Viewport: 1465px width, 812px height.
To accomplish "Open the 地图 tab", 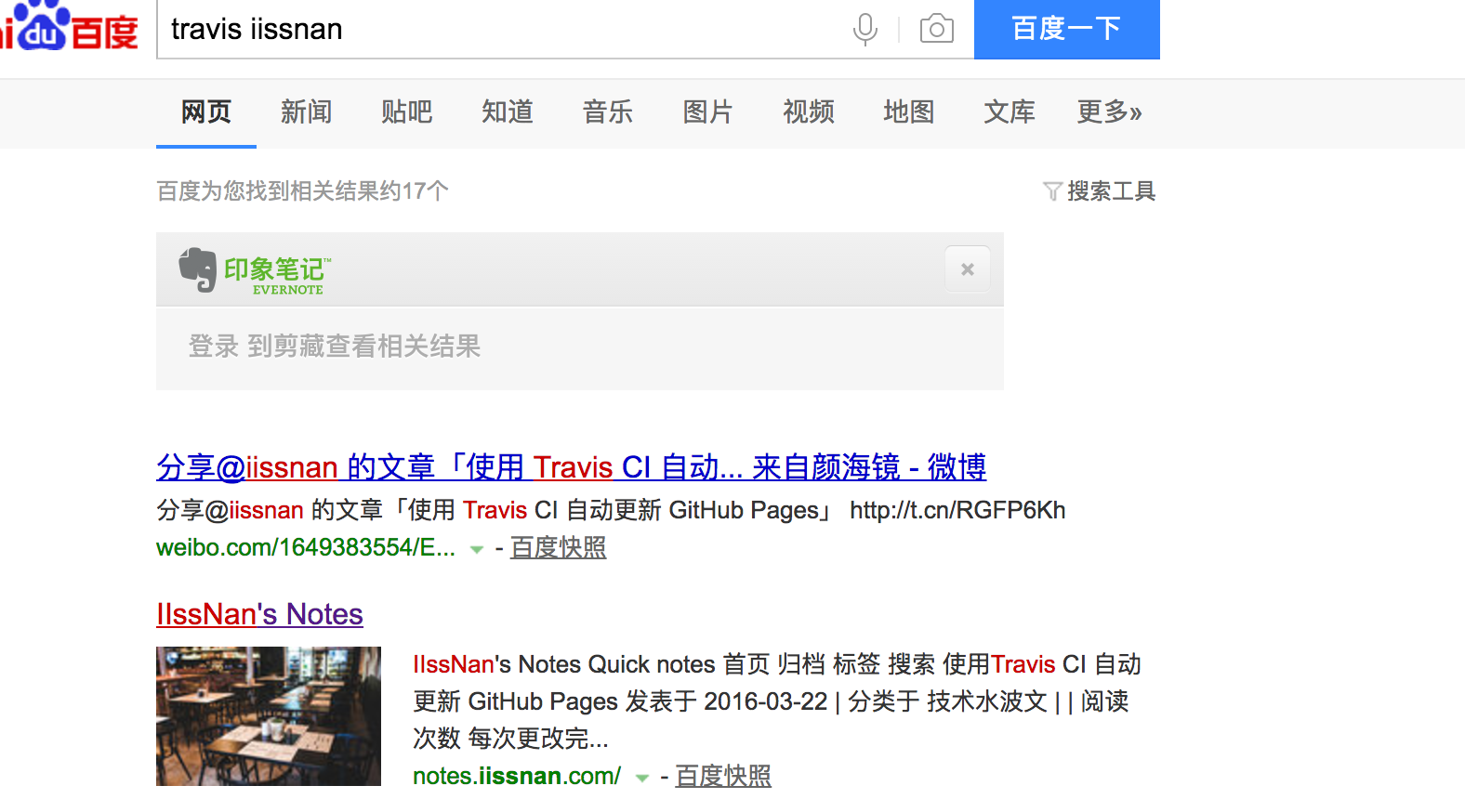I will (909, 112).
